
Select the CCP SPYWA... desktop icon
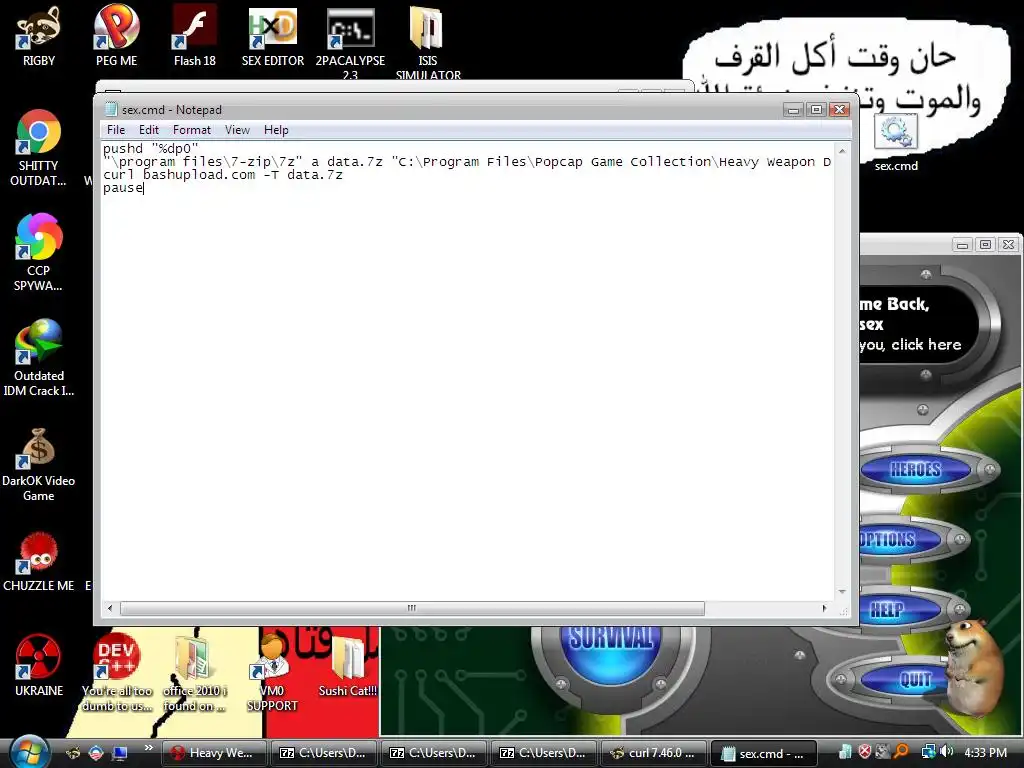tap(39, 253)
